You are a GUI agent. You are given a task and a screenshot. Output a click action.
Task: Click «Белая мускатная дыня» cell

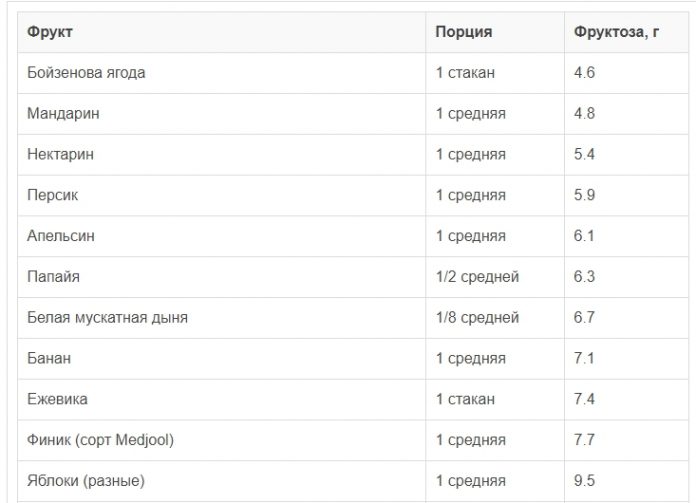108,318
